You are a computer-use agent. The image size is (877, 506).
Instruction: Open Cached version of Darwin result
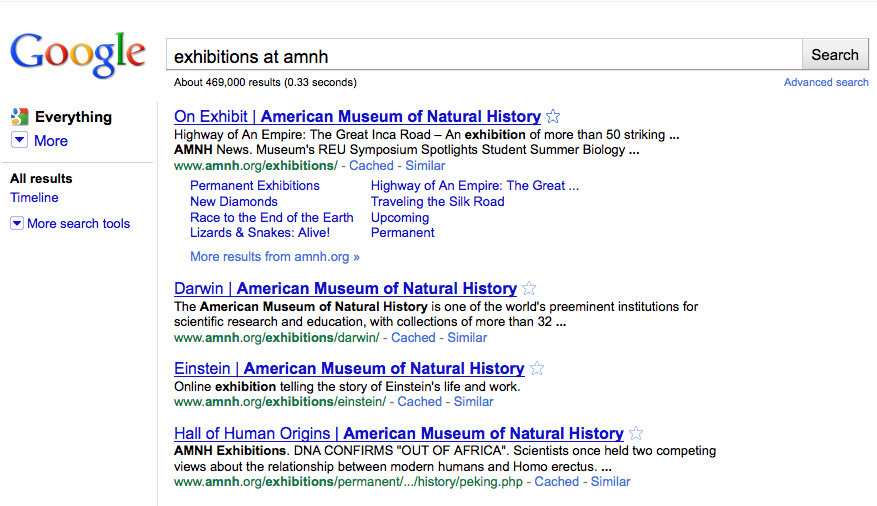pos(413,338)
